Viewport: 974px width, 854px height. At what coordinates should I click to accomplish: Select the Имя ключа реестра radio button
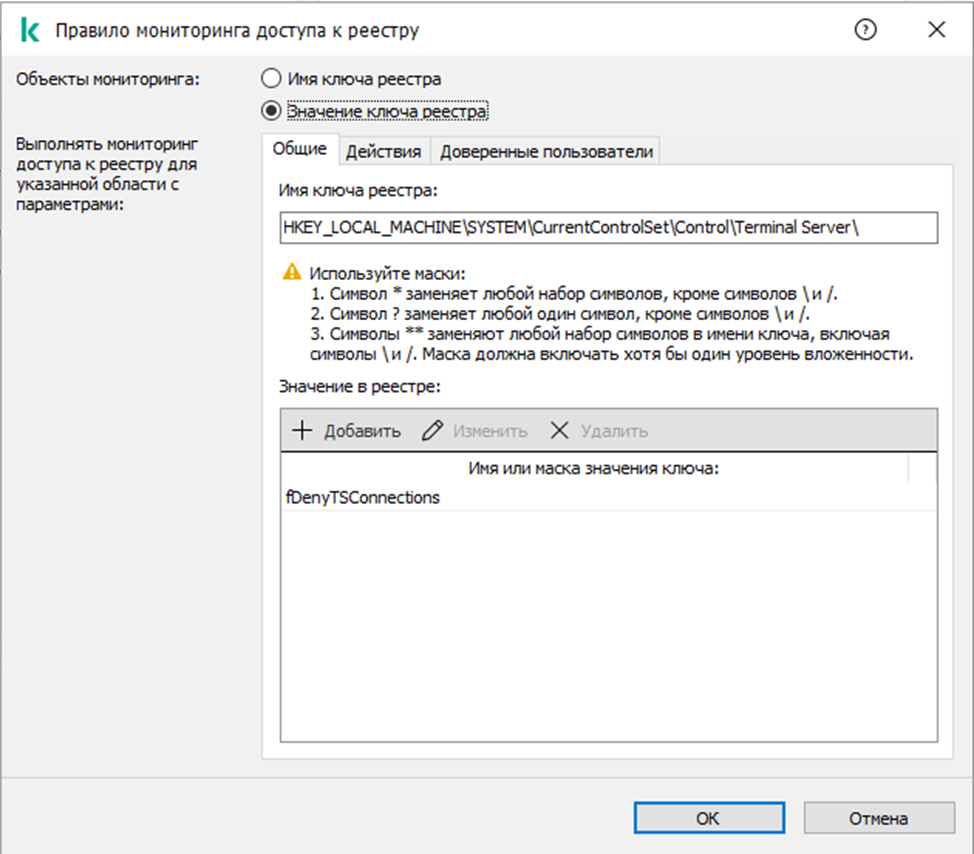click(270, 79)
